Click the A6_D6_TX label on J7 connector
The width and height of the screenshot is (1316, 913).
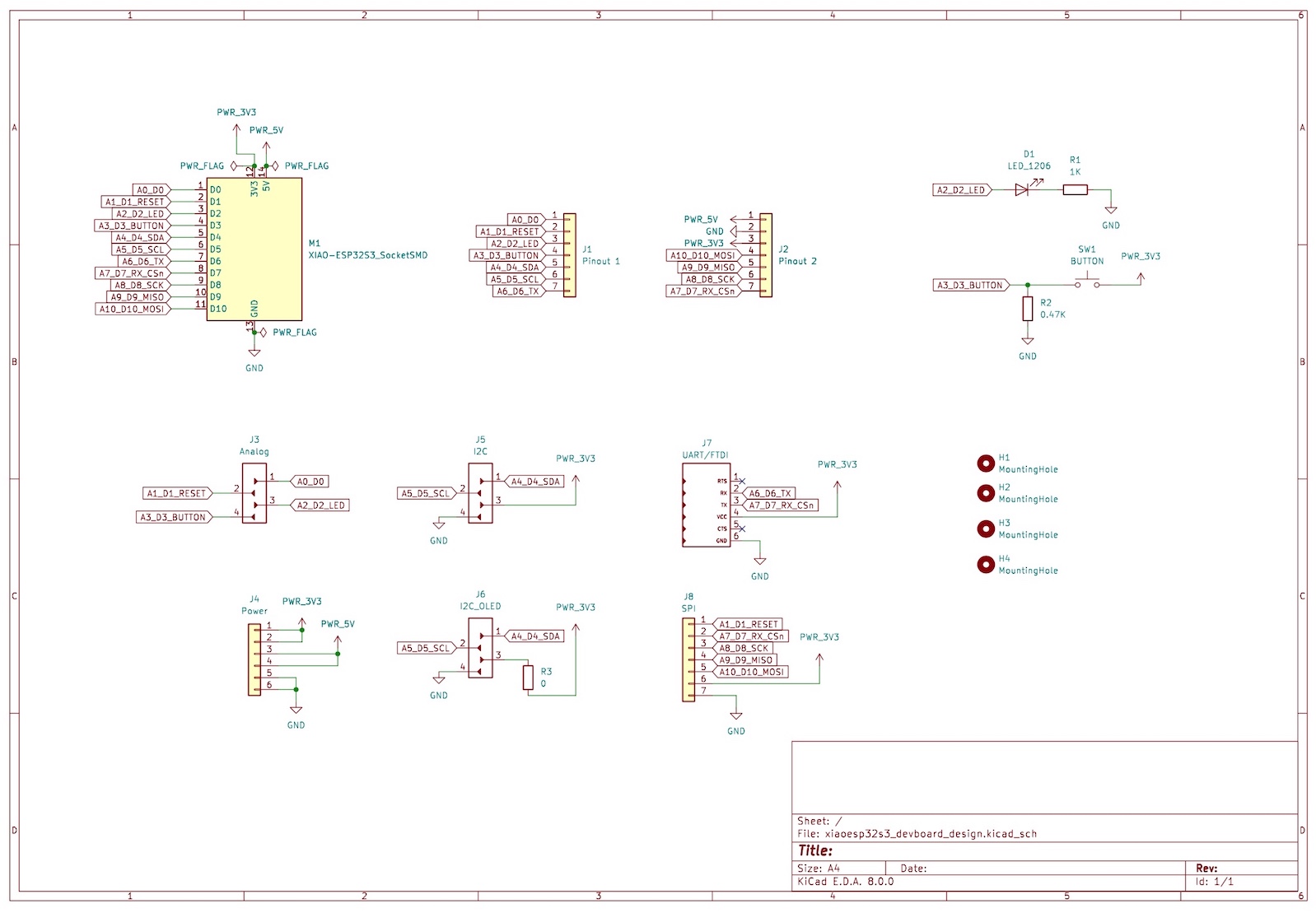(770, 493)
